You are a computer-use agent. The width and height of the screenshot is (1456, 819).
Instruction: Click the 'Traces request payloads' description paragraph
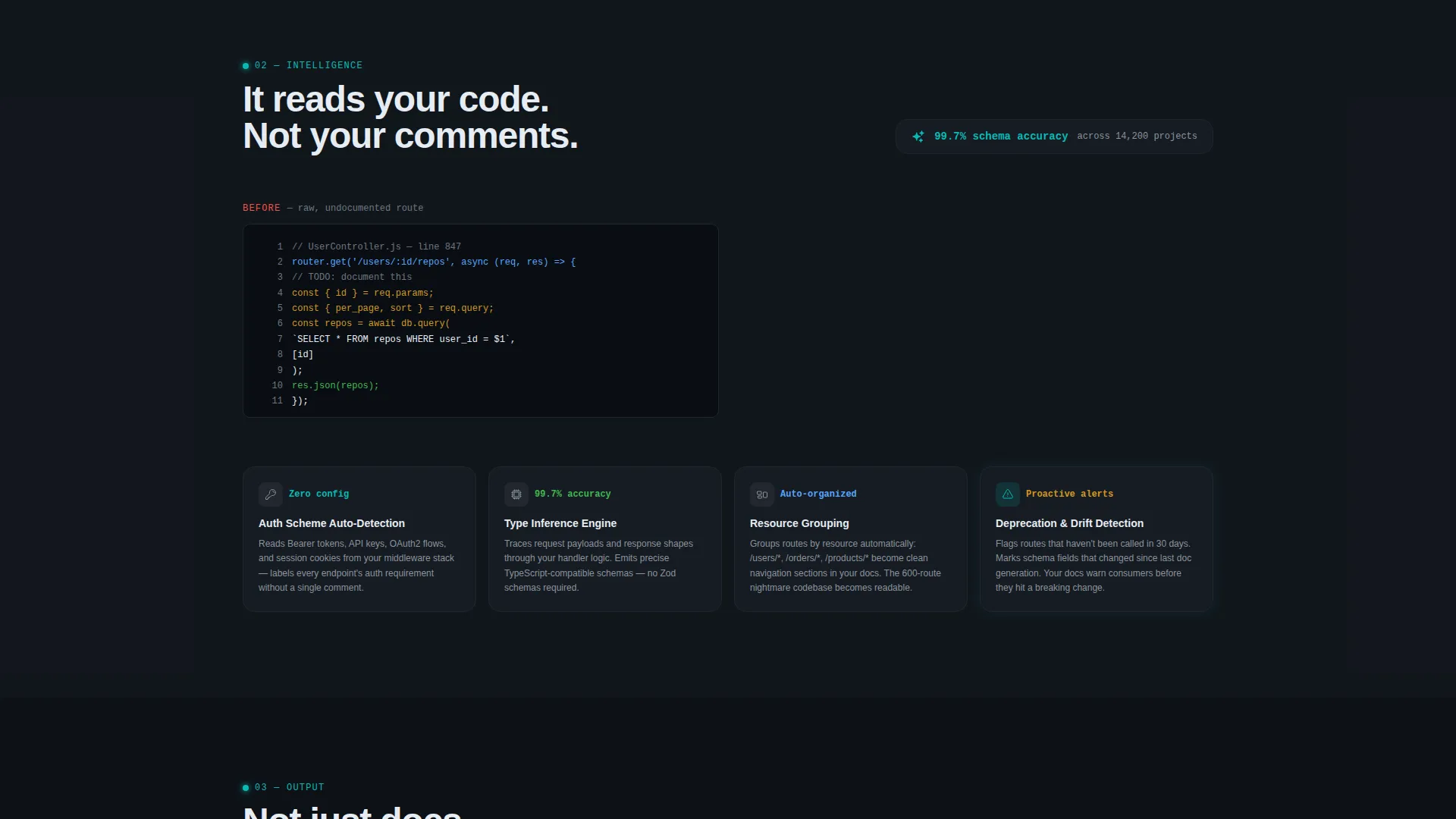(x=599, y=566)
